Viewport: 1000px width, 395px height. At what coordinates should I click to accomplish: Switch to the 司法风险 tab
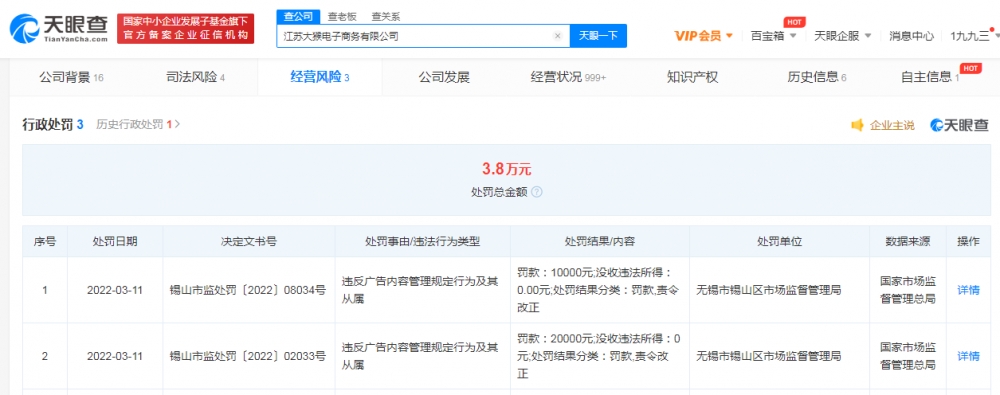(195, 78)
